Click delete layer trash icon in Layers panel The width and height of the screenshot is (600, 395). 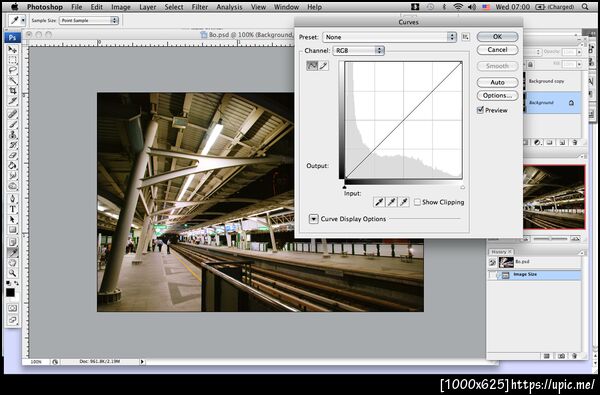[574, 142]
